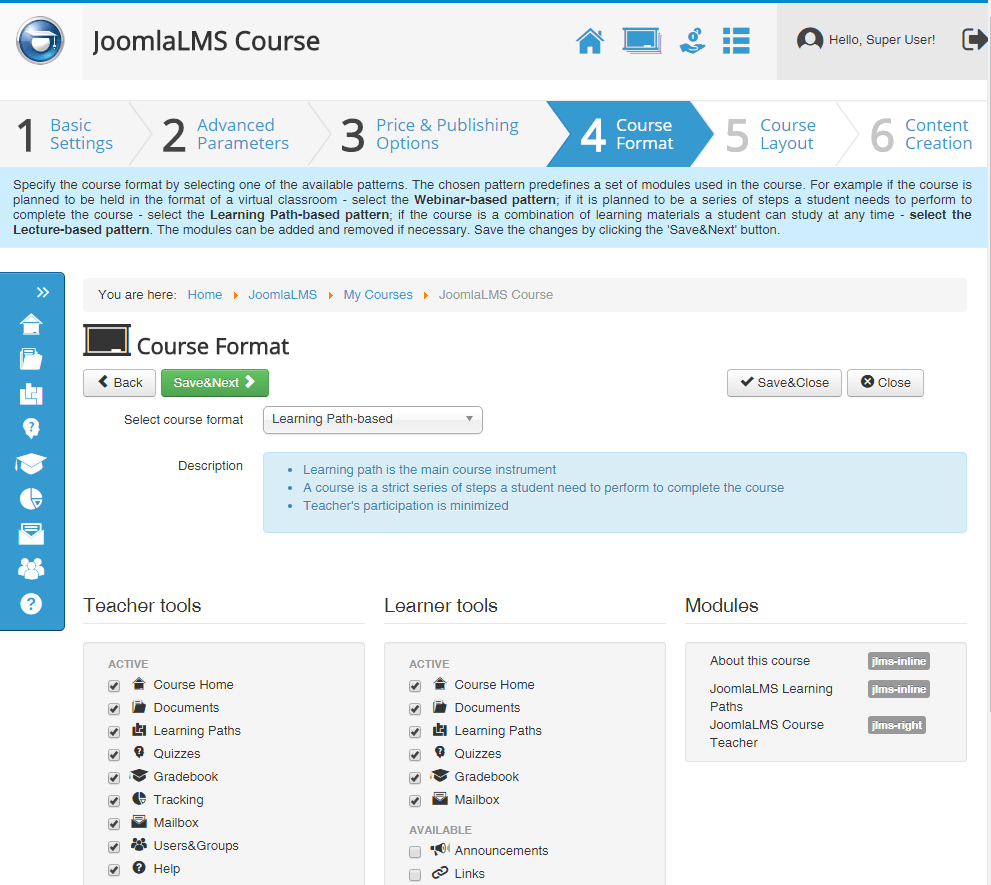This screenshot has width=991, height=885.
Task: Go to step 1 Basic Settings
Action: pyautogui.click(x=65, y=134)
